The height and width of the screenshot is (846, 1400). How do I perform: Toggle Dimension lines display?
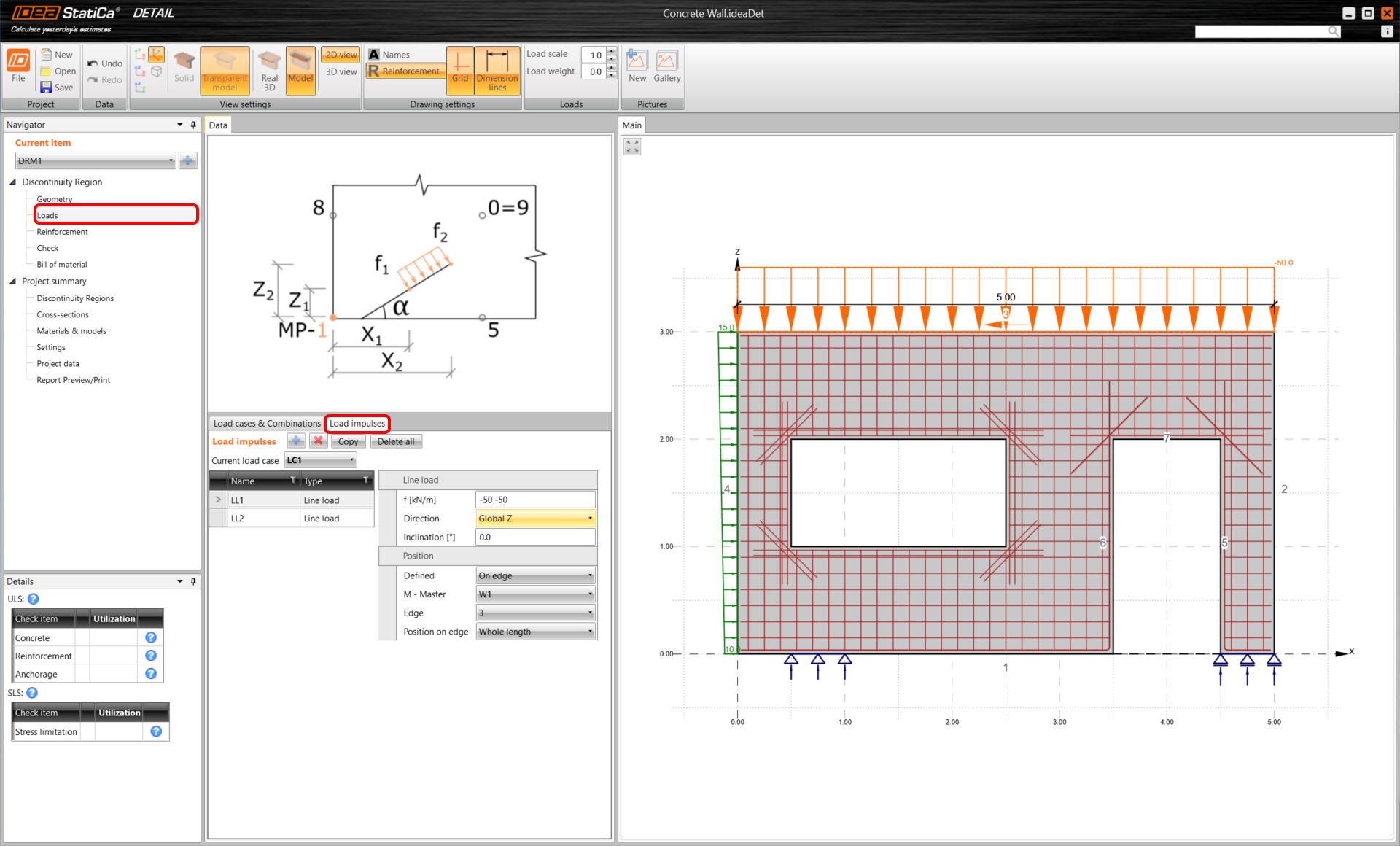click(497, 70)
